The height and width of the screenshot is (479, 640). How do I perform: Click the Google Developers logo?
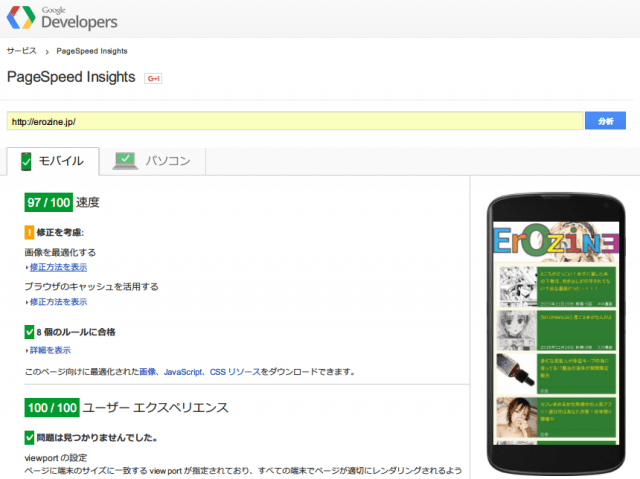[62, 18]
